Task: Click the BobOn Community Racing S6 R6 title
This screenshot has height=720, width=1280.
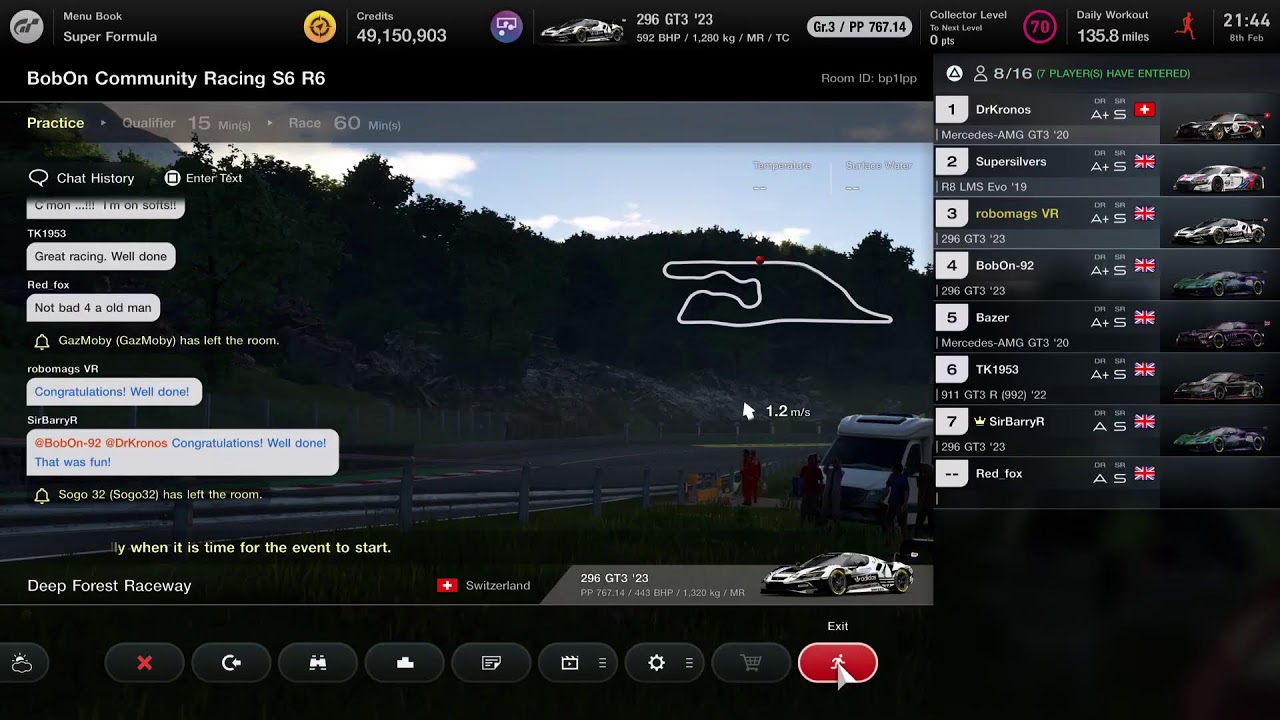Action: click(176, 78)
